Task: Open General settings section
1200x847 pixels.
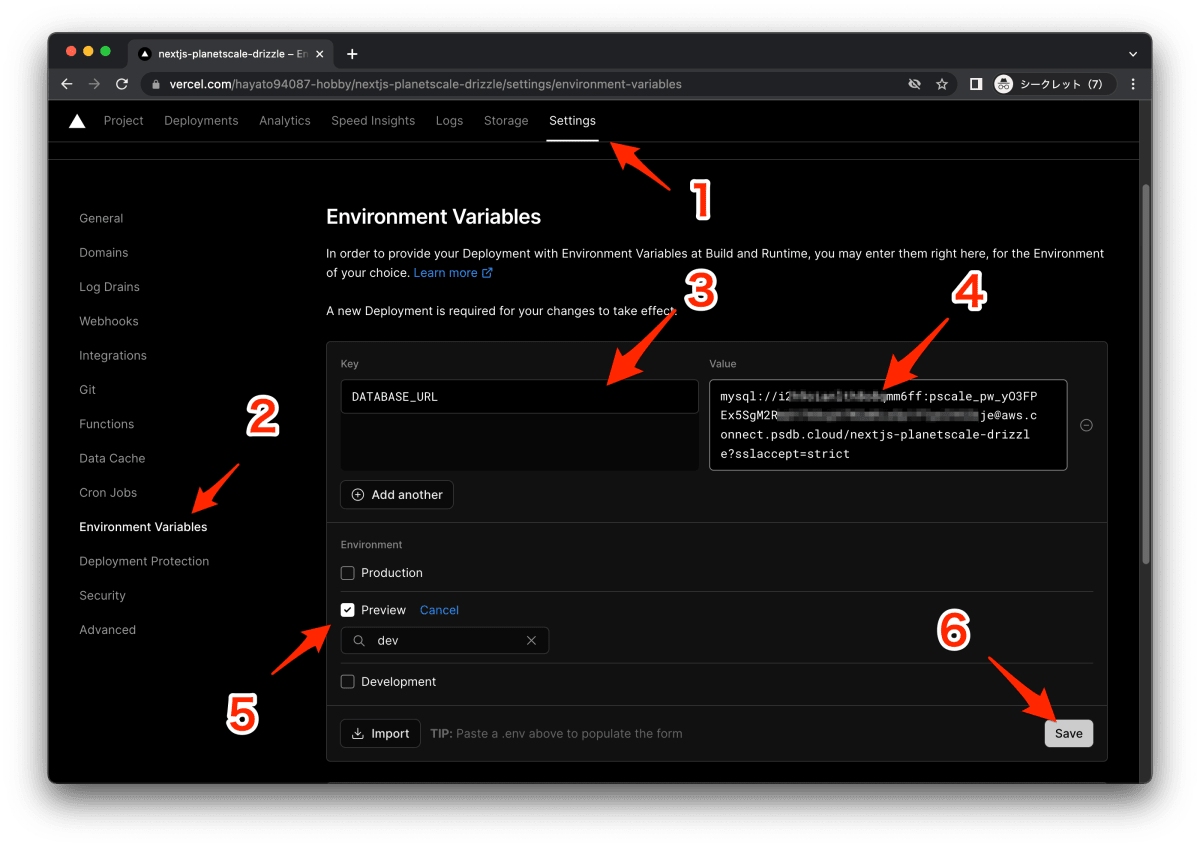Action: point(101,218)
